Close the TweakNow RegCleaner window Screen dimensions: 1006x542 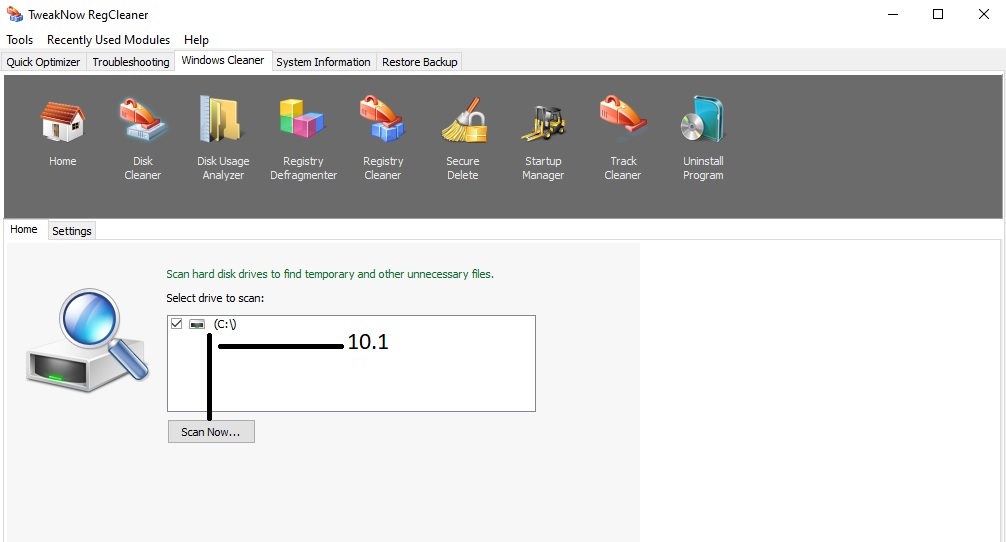point(984,14)
